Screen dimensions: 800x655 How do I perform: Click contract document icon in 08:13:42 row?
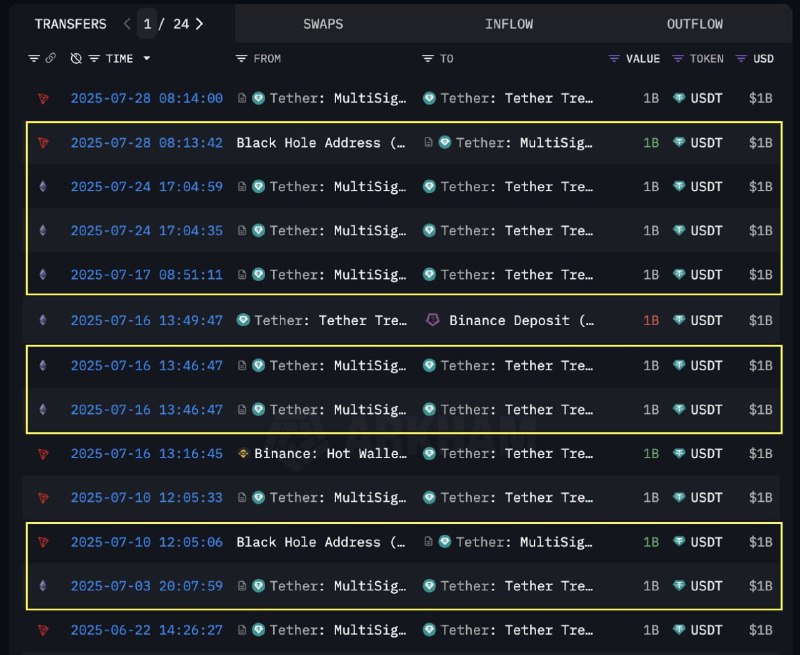tap(428, 142)
